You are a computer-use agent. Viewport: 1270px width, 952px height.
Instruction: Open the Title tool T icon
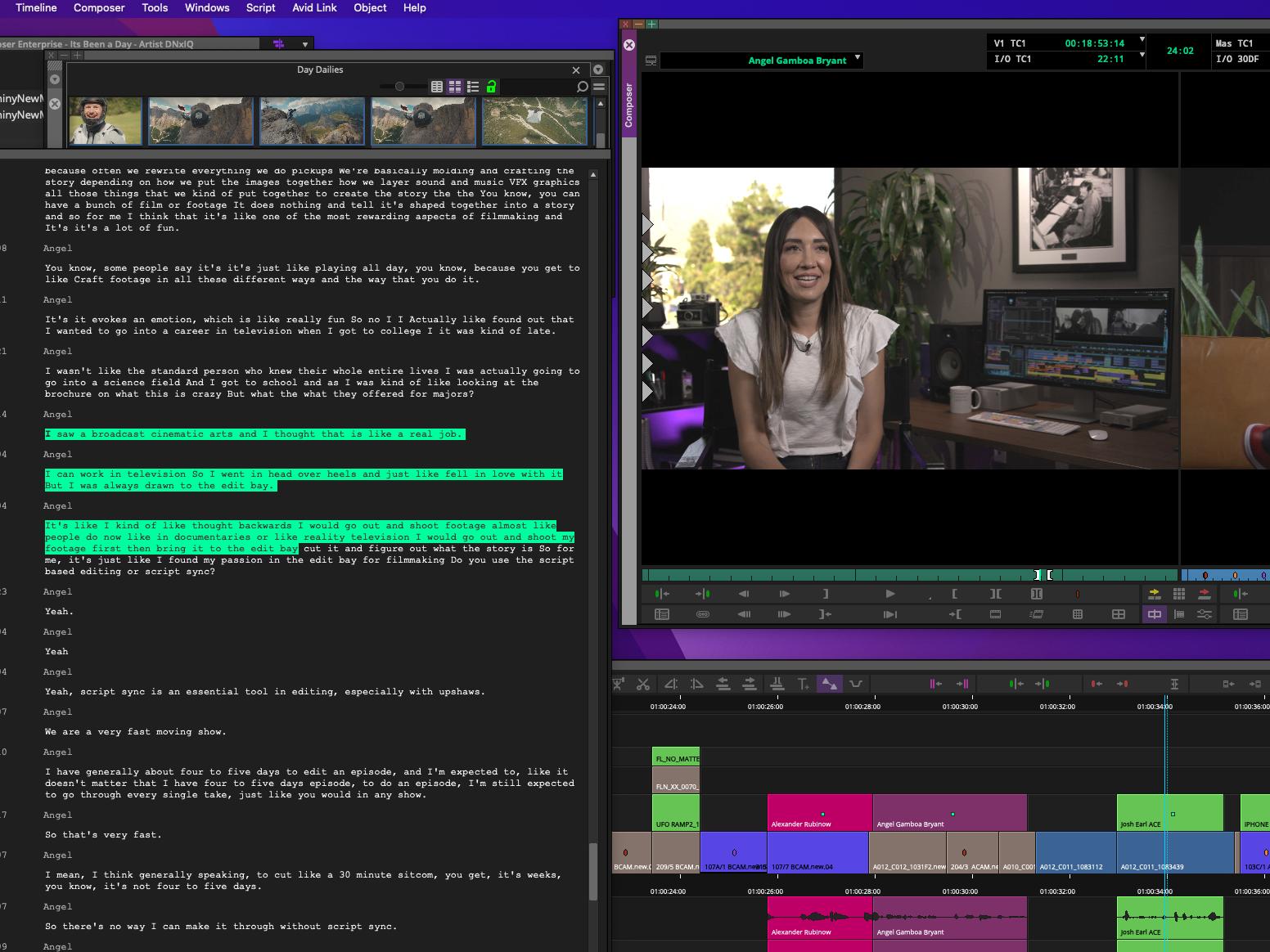click(804, 684)
